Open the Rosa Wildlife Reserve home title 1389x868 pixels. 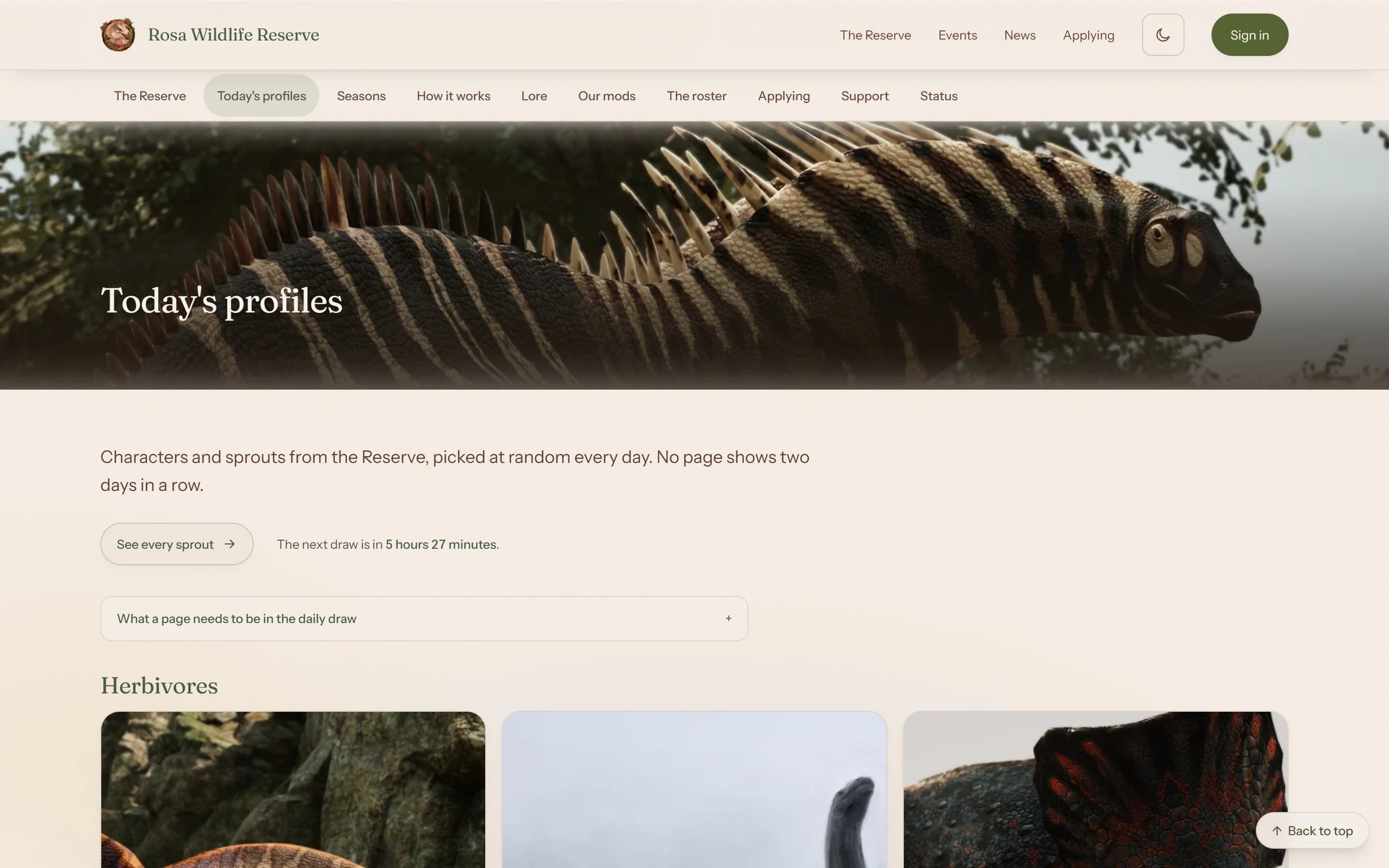point(233,34)
